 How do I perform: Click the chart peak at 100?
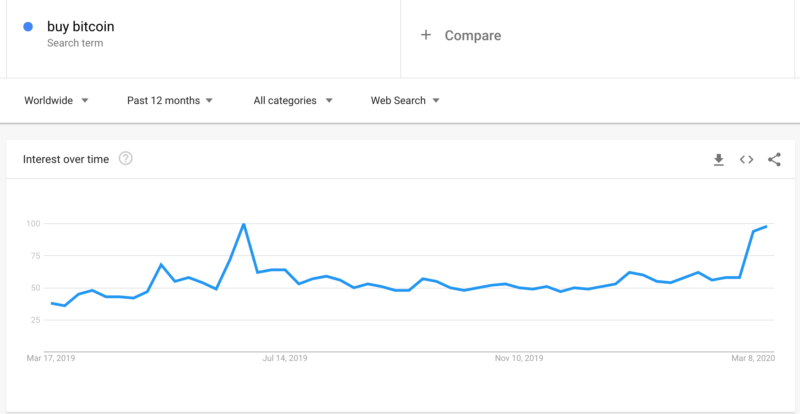(244, 224)
